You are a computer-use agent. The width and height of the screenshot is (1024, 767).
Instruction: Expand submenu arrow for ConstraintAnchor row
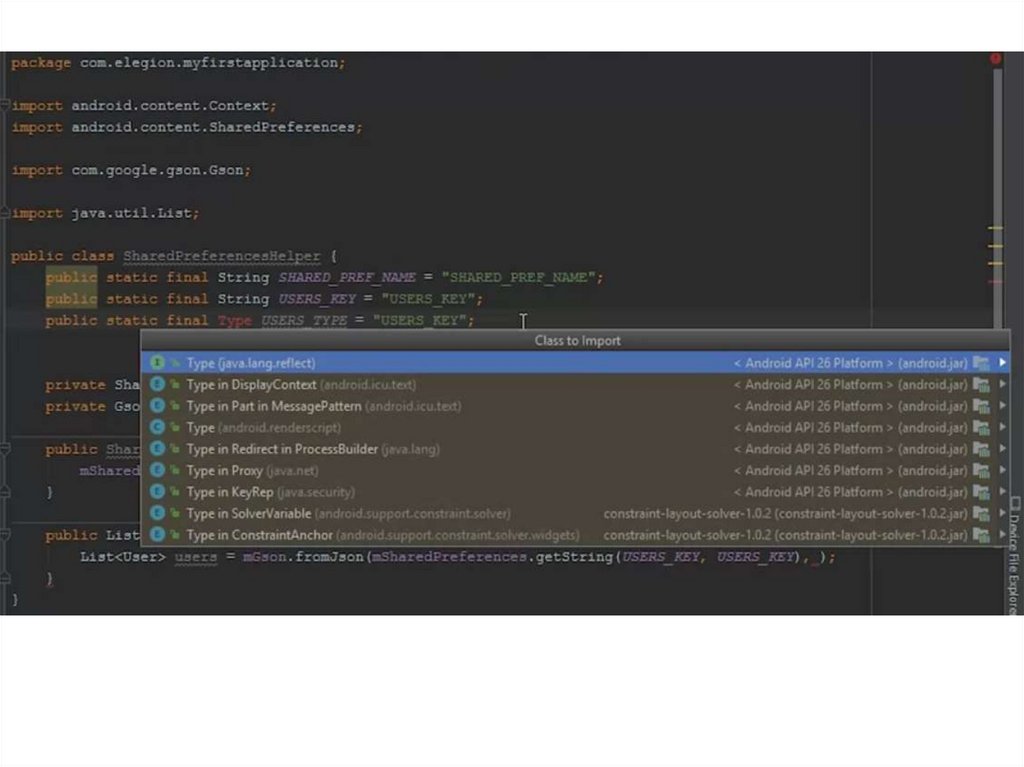pyautogui.click(x=1002, y=535)
